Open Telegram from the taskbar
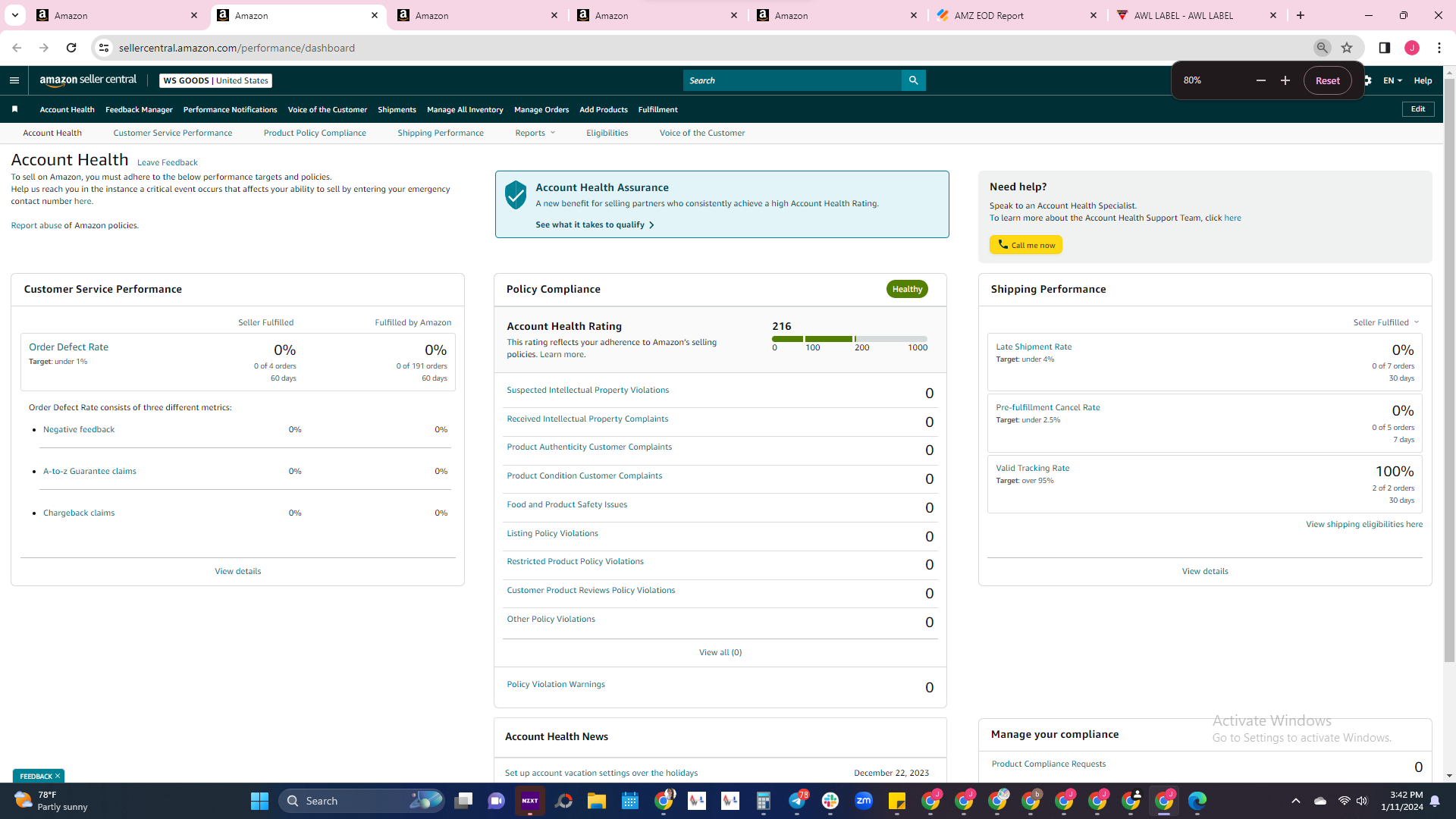 pos(796,801)
